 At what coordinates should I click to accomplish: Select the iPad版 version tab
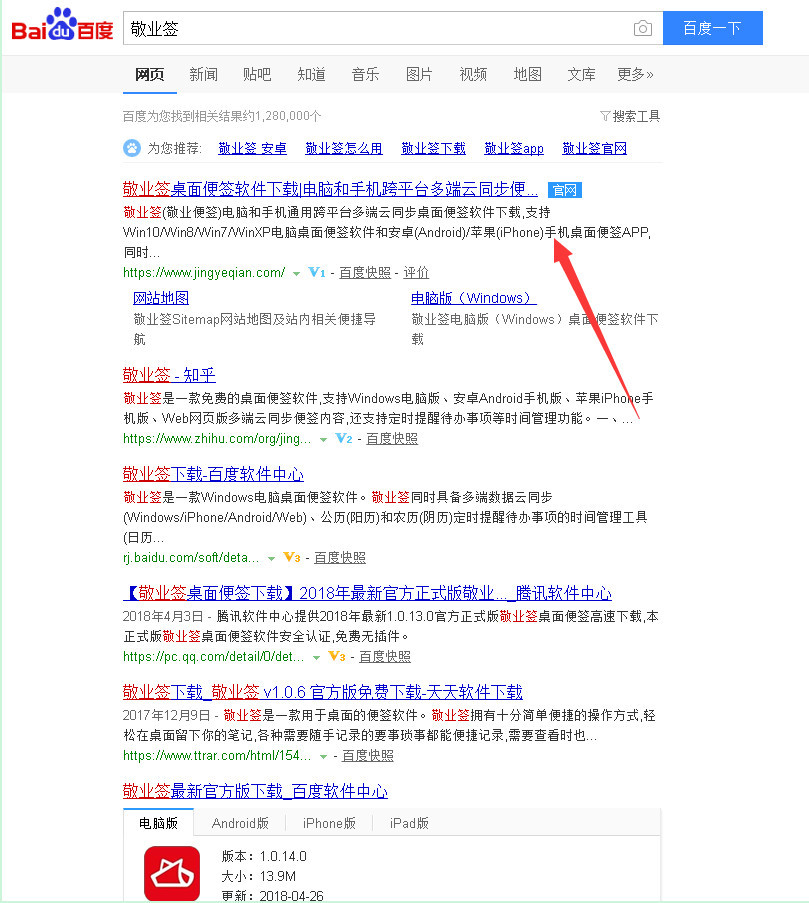(x=409, y=823)
